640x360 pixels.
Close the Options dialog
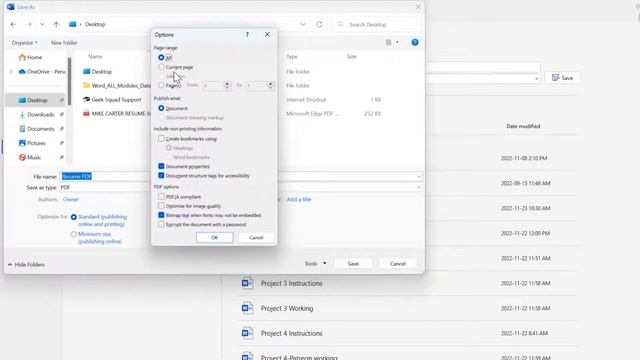point(267,35)
